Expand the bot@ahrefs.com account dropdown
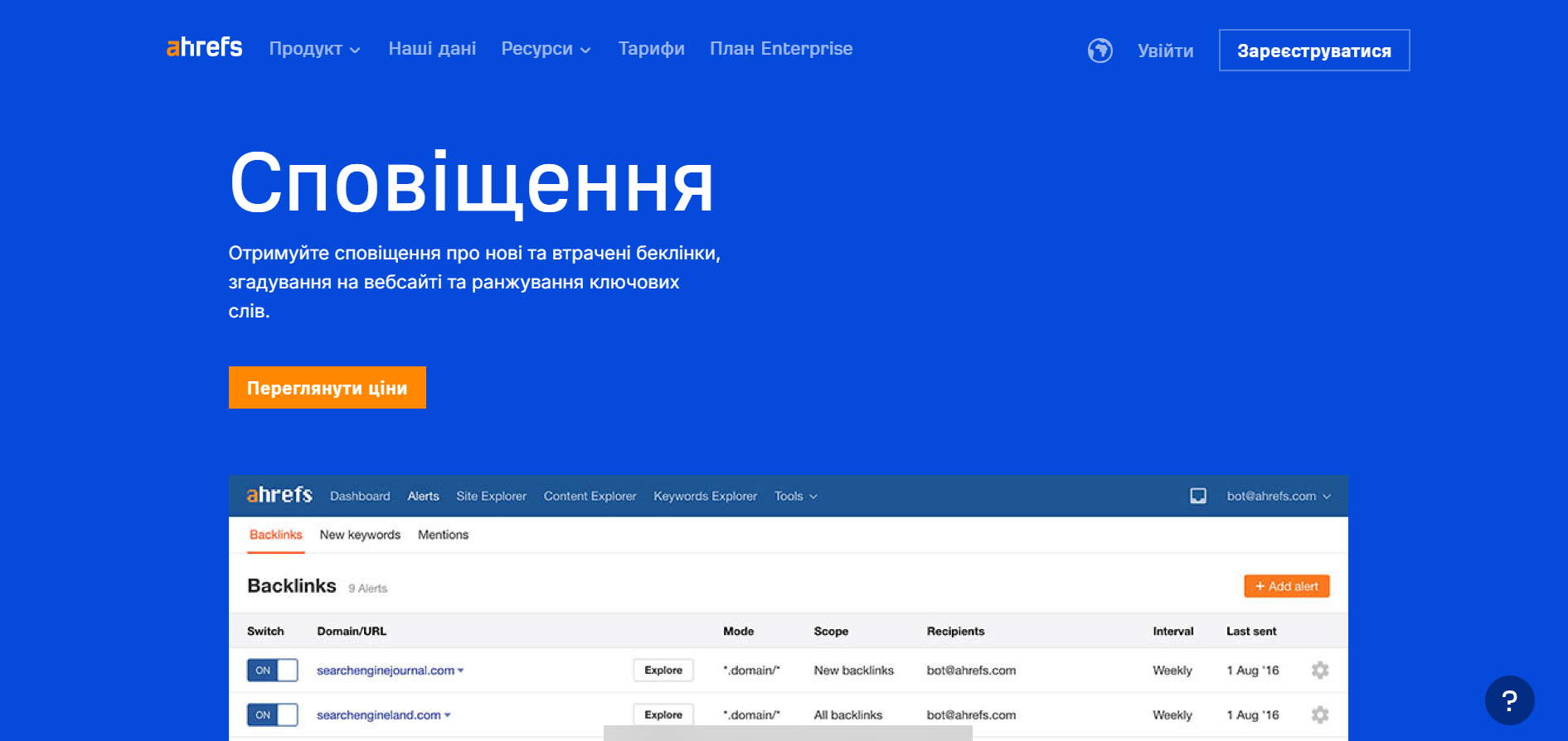This screenshot has height=741, width=1568. tap(1279, 496)
